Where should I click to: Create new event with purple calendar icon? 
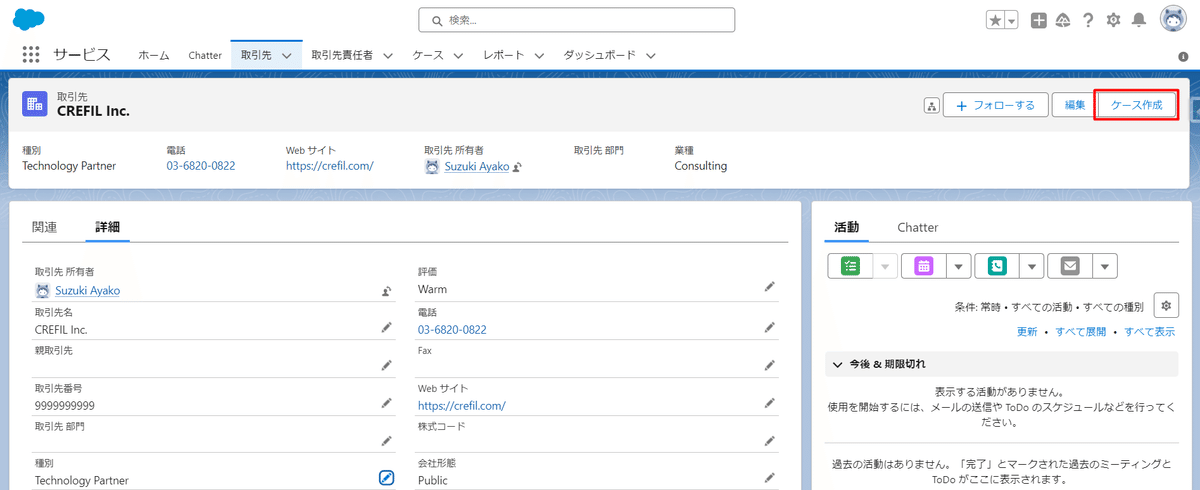tap(923, 266)
